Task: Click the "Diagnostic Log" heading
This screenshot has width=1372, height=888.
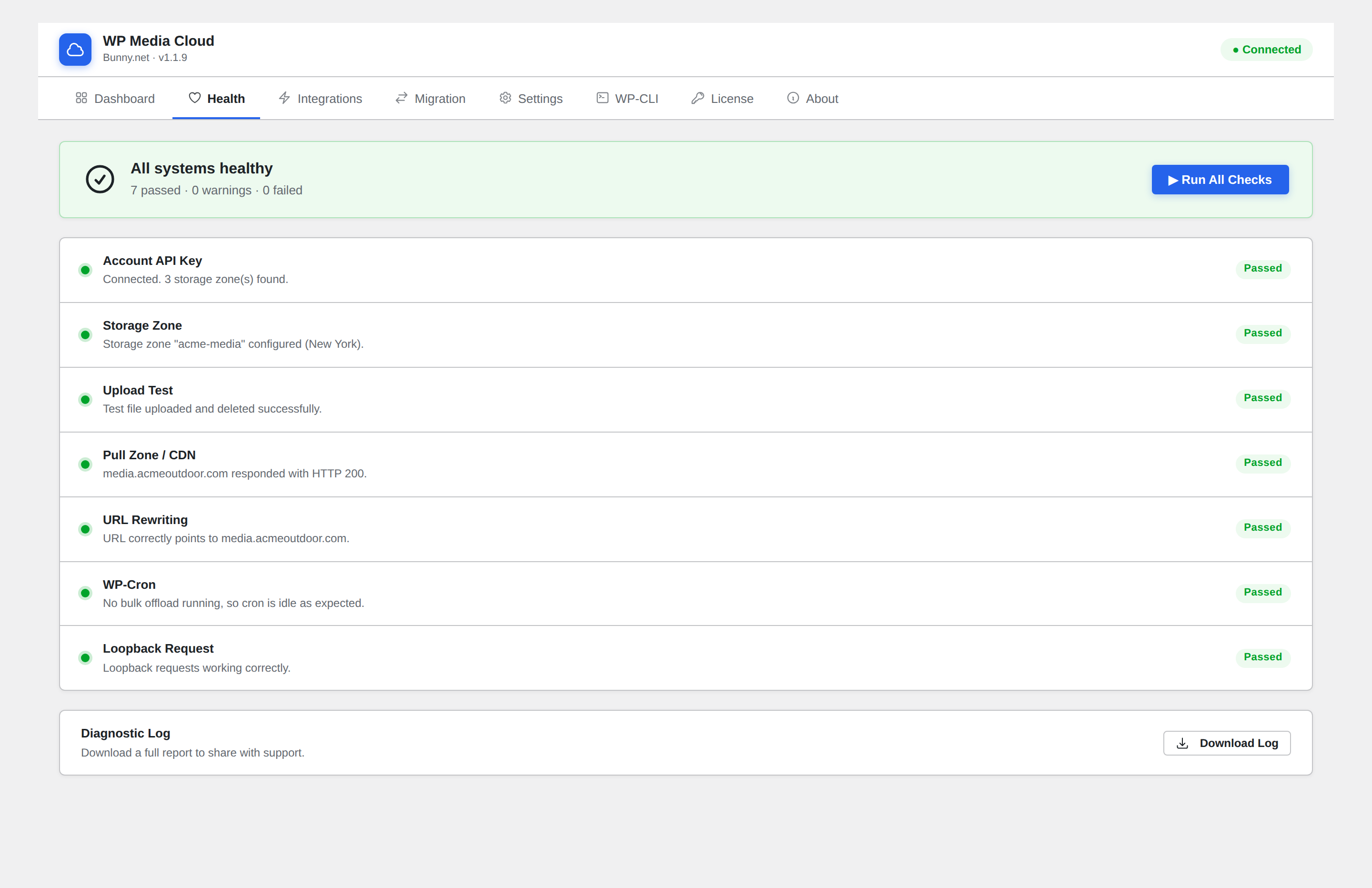Action: [x=126, y=734]
